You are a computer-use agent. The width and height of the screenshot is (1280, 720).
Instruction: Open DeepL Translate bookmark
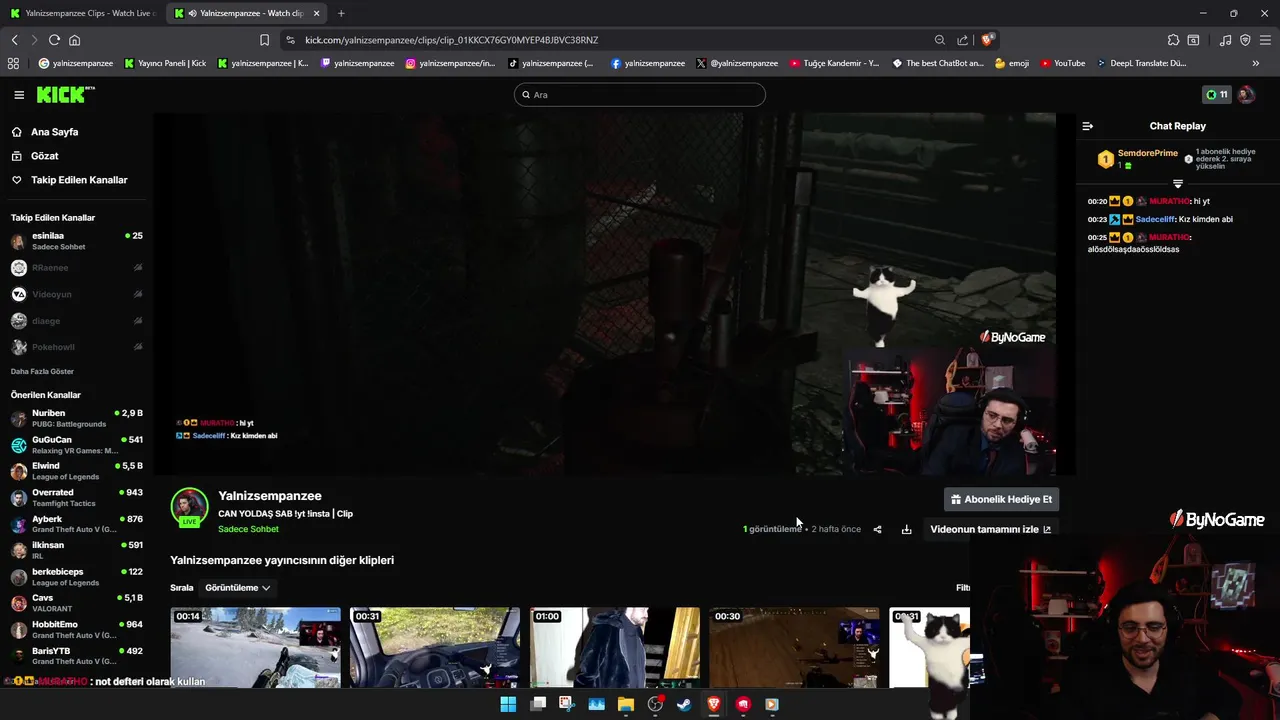1142,63
